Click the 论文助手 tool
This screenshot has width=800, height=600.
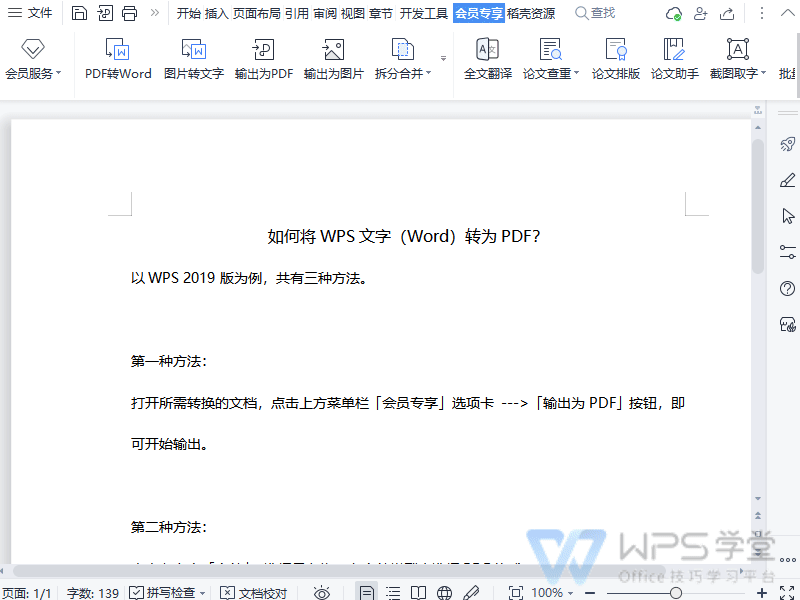(x=674, y=59)
